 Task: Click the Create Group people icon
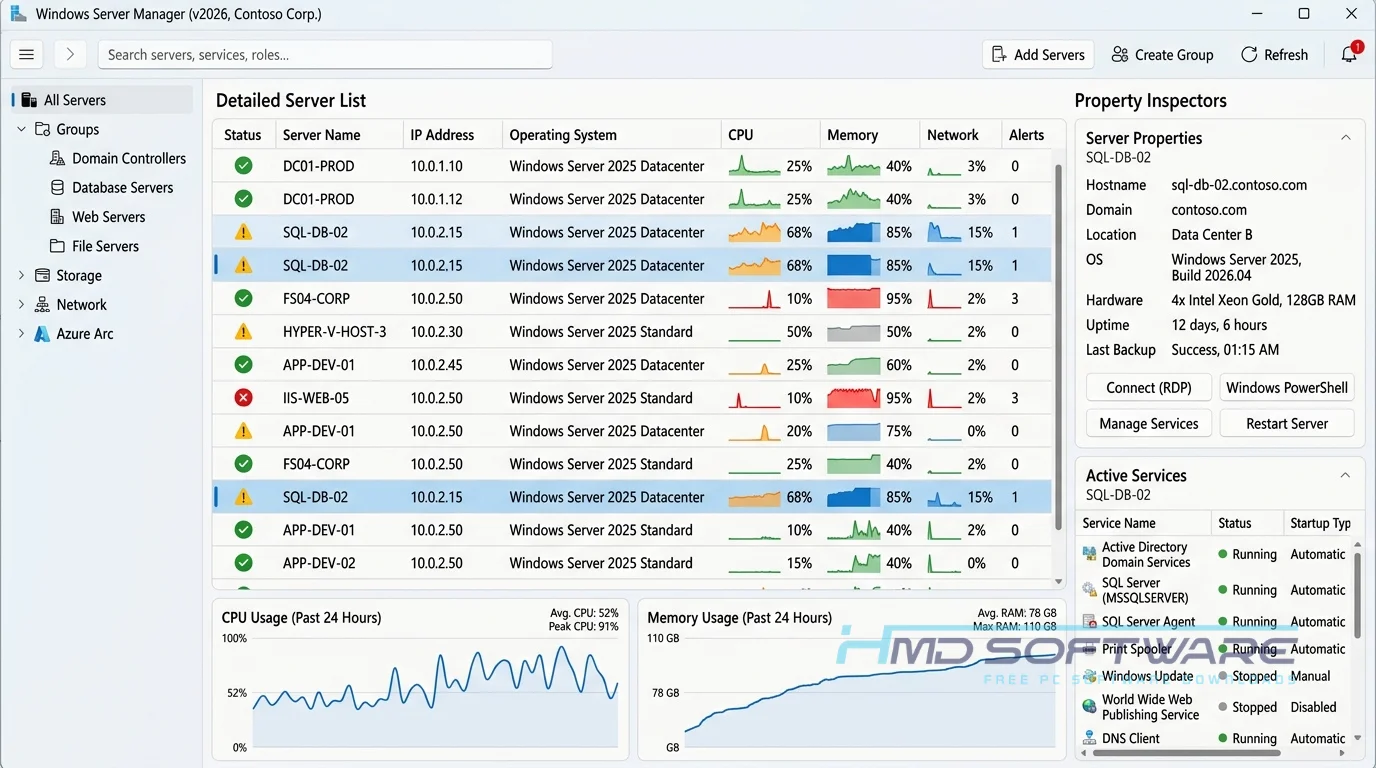click(x=1120, y=55)
